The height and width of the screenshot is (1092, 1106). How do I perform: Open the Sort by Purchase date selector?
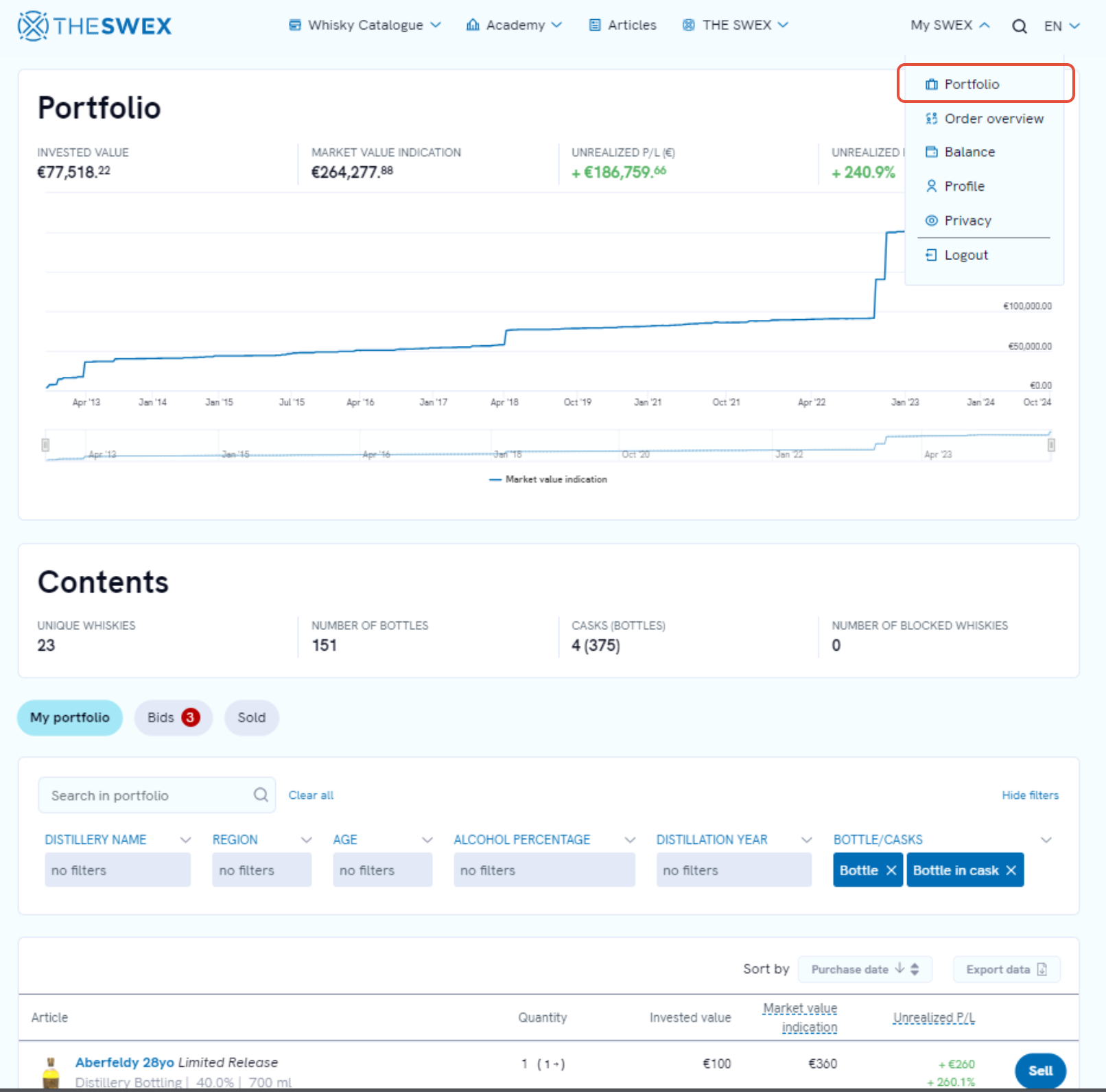(x=865, y=969)
